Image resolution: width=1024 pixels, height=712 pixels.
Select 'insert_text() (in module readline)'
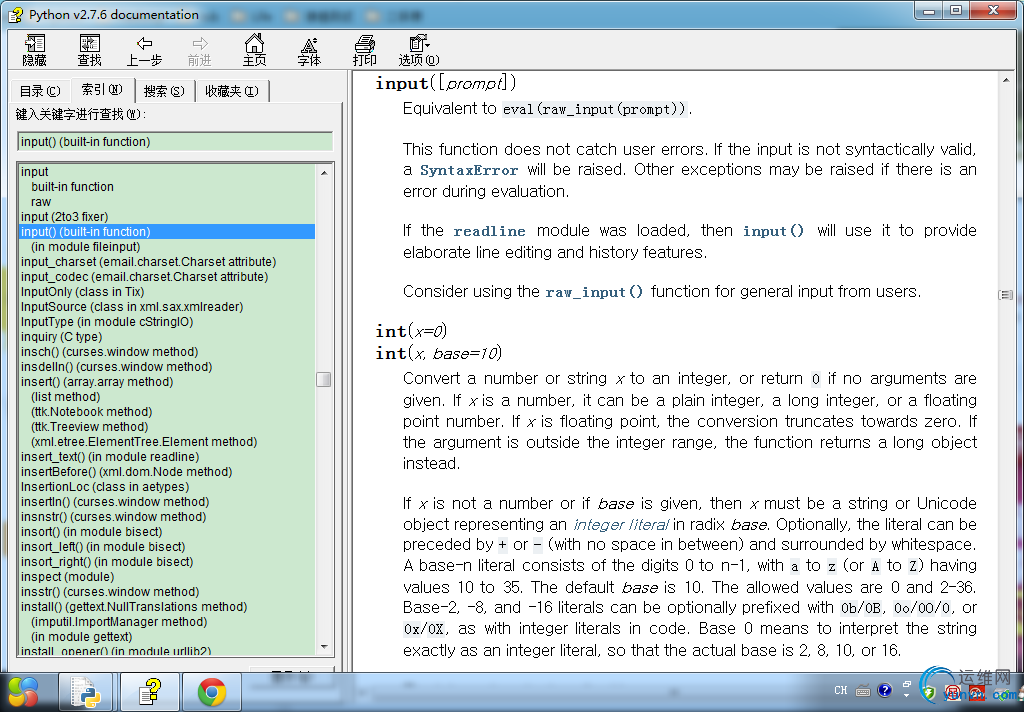point(110,457)
